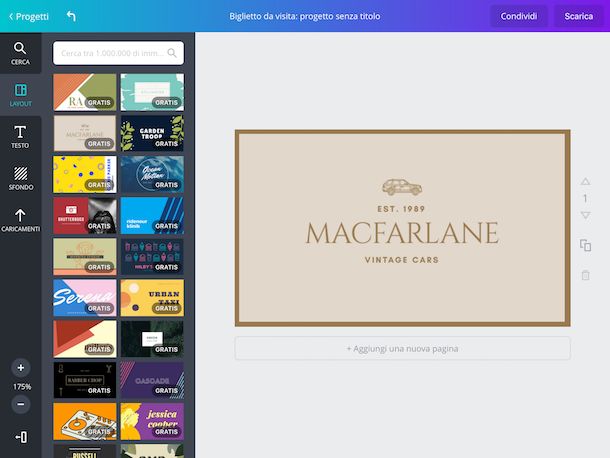Open the Cerca search tab

coord(20,53)
